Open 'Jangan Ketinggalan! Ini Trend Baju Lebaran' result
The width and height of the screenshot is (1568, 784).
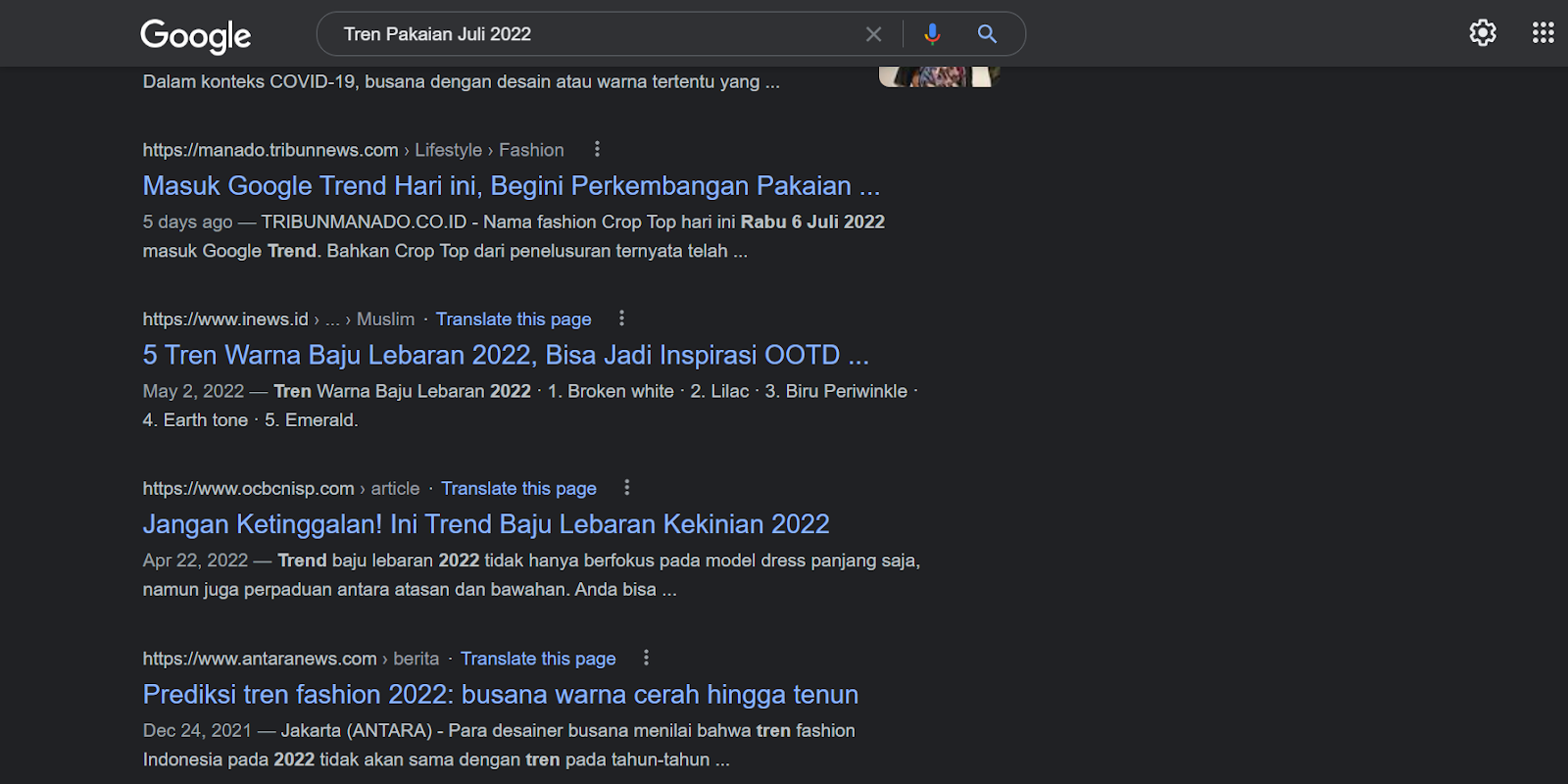click(x=486, y=524)
